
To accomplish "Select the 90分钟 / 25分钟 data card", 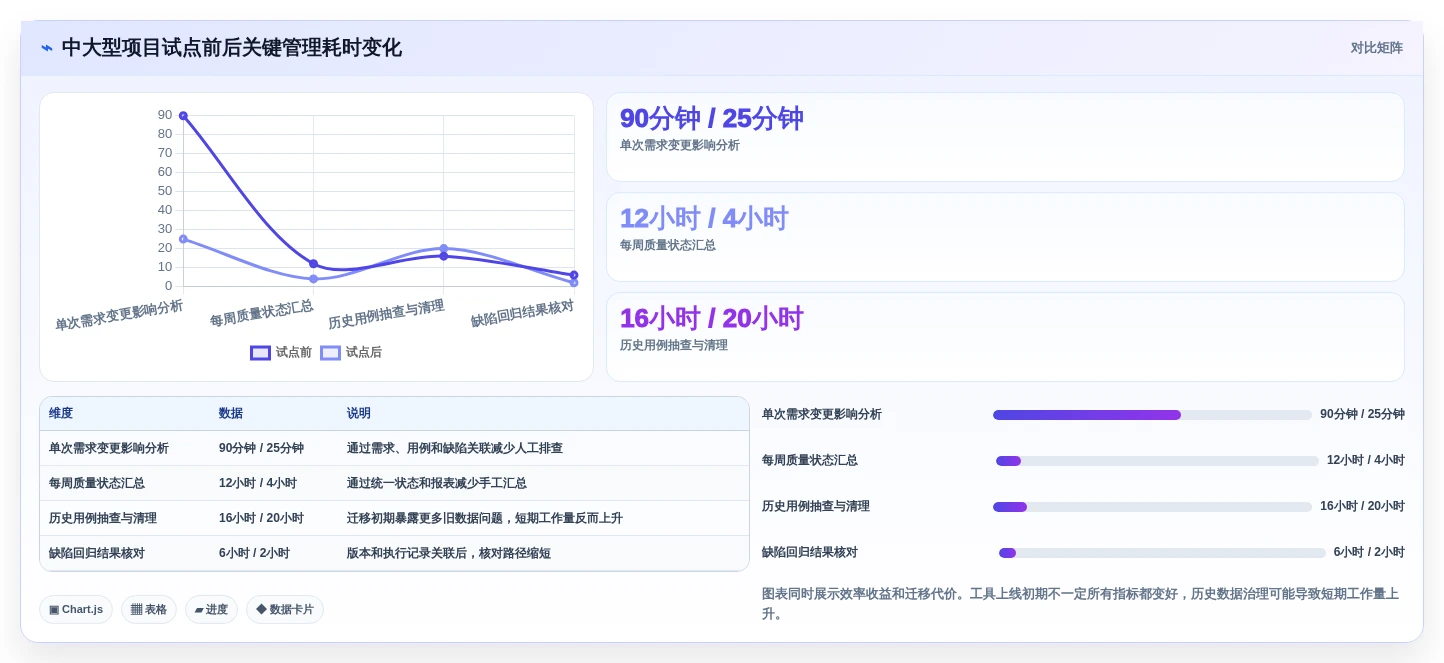I will (x=1005, y=137).
